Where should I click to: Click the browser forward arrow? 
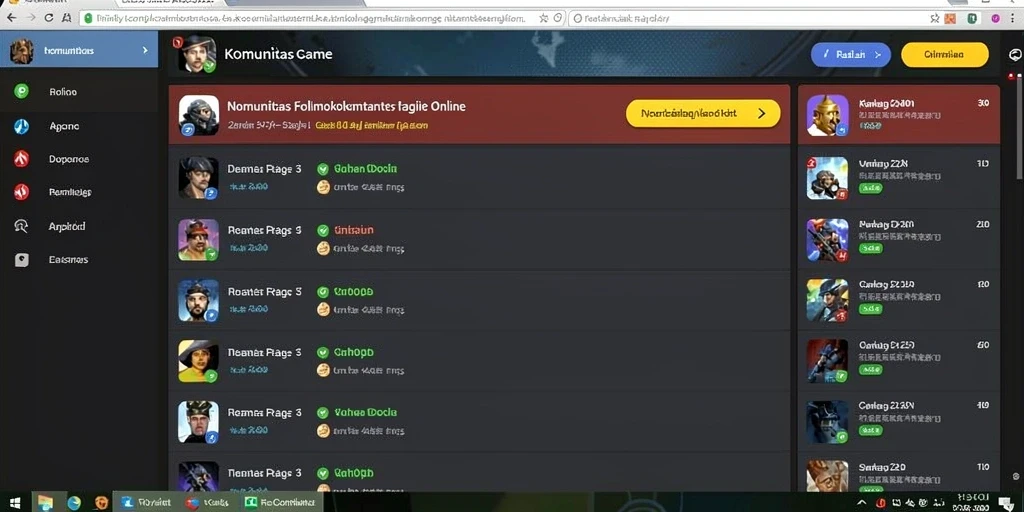click(x=30, y=18)
